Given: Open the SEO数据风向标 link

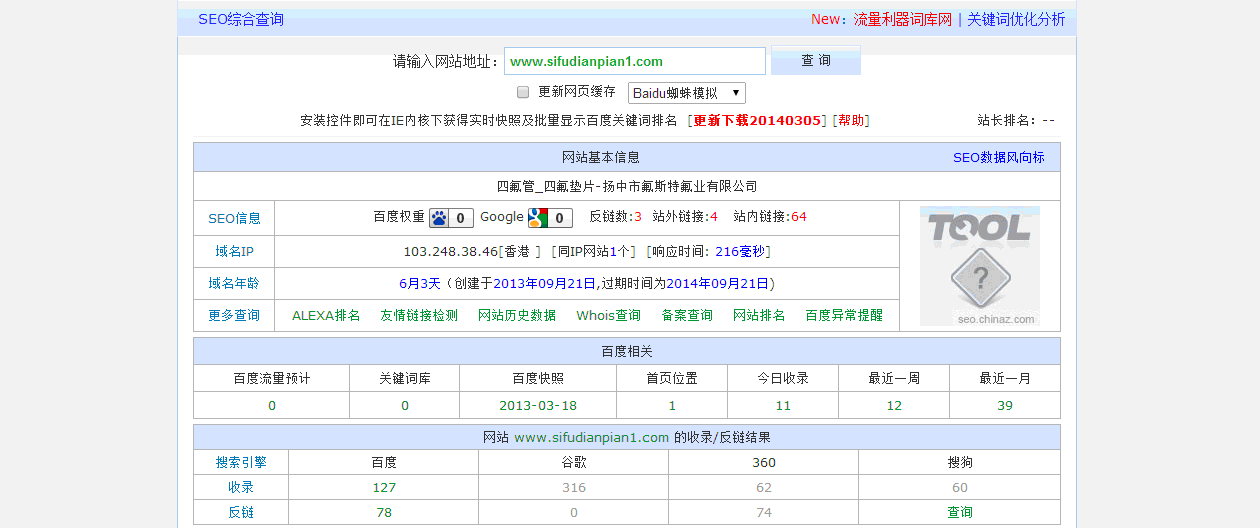Looking at the screenshot, I should (999, 157).
